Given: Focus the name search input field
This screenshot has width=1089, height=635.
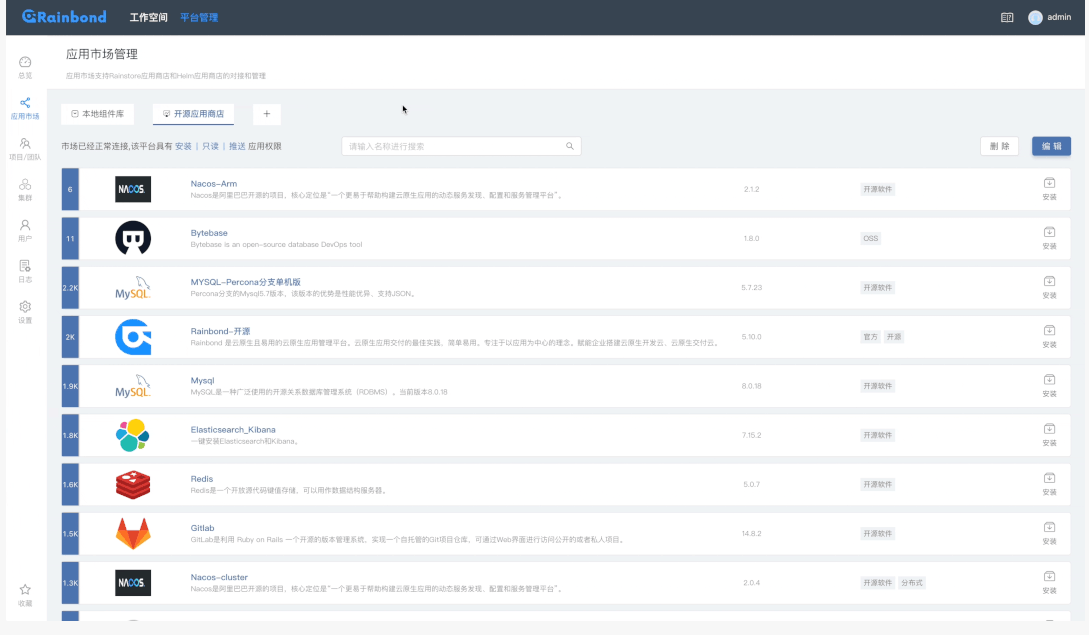Looking at the screenshot, I should pos(461,146).
